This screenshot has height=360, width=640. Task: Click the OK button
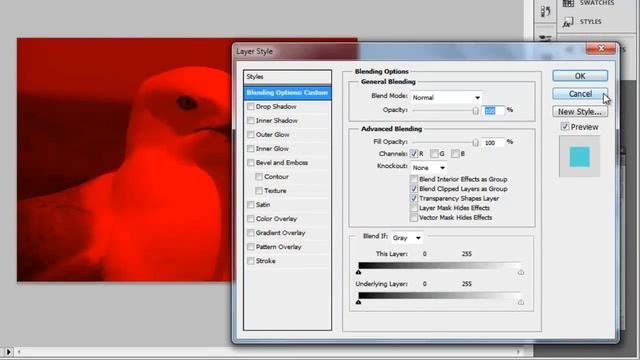[x=580, y=76]
